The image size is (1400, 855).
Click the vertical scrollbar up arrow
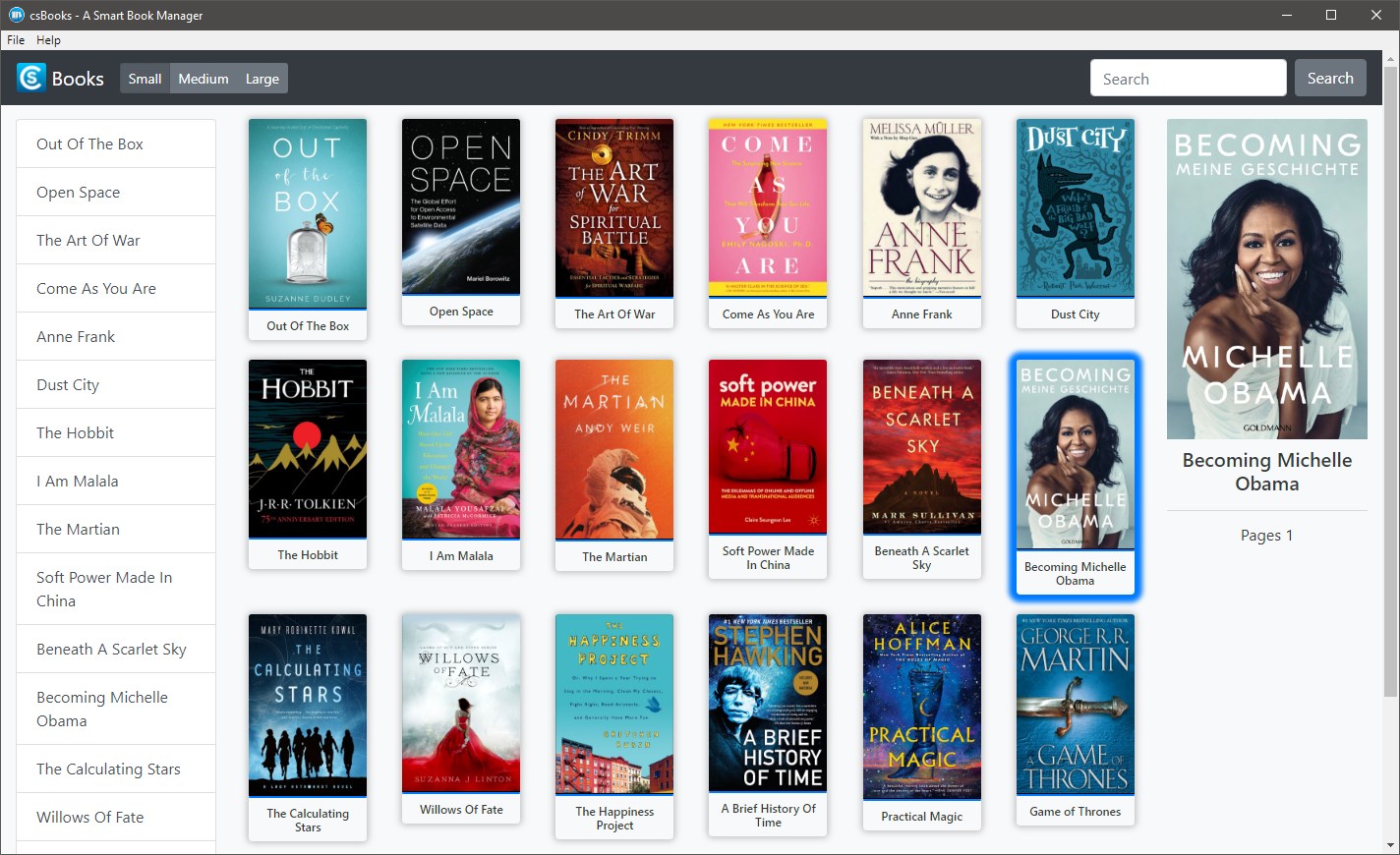1391,59
